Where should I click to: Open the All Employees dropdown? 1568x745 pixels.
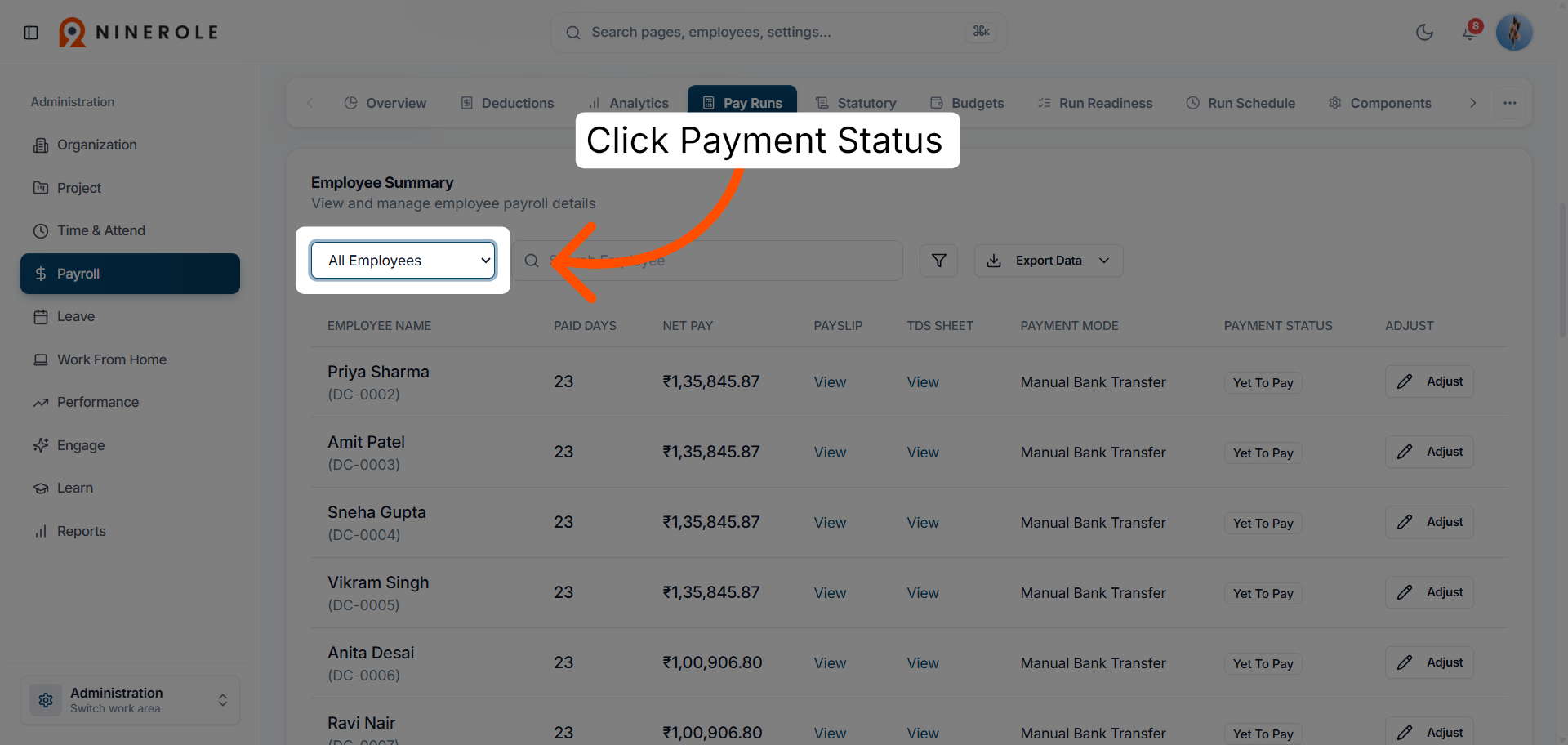(403, 261)
